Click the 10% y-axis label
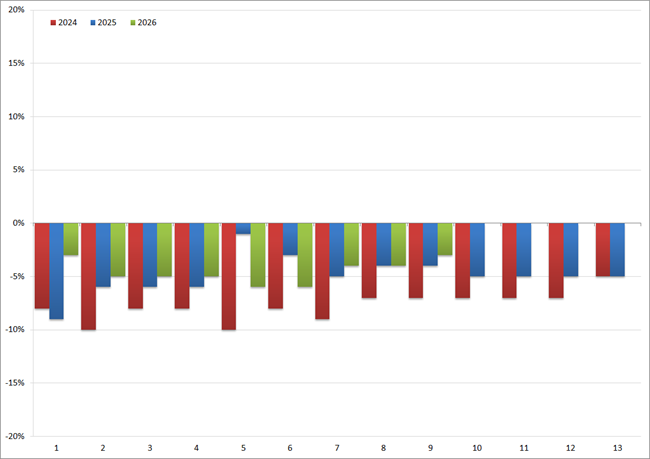650x459 pixels. click(17, 117)
